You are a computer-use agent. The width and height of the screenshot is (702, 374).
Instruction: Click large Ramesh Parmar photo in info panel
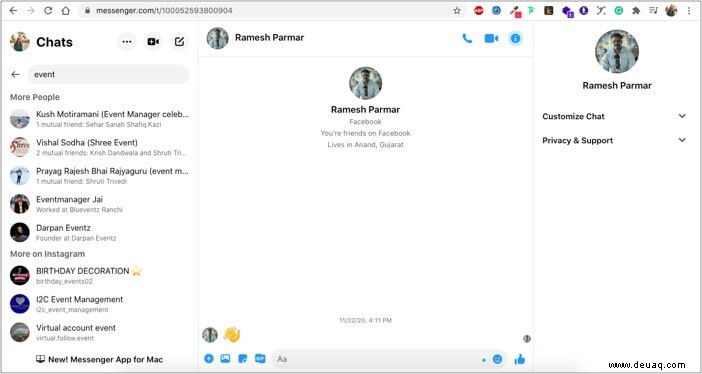(617, 52)
